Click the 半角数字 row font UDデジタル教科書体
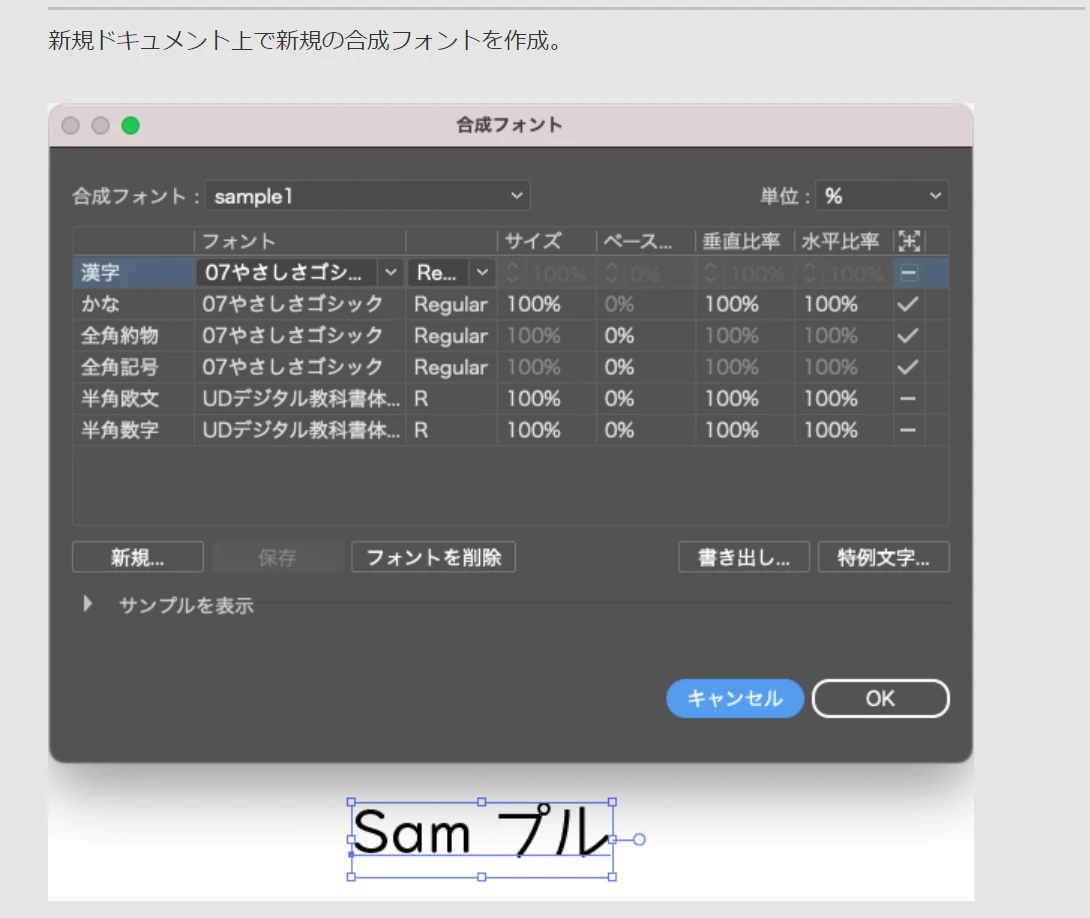Viewport: 1090px width, 918px height. pos(301,430)
